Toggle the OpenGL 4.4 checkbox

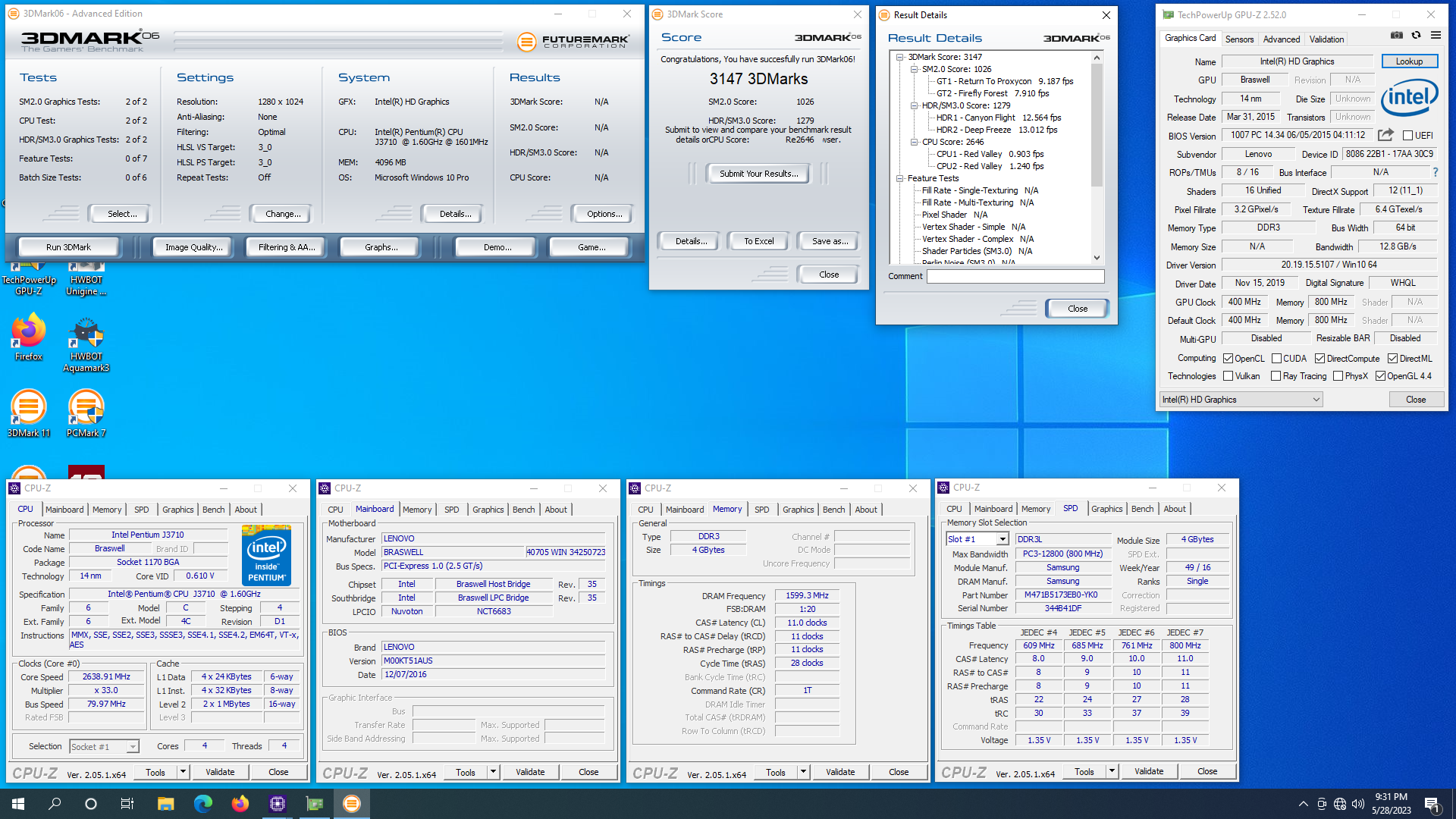pyautogui.click(x=1380, y=376)
